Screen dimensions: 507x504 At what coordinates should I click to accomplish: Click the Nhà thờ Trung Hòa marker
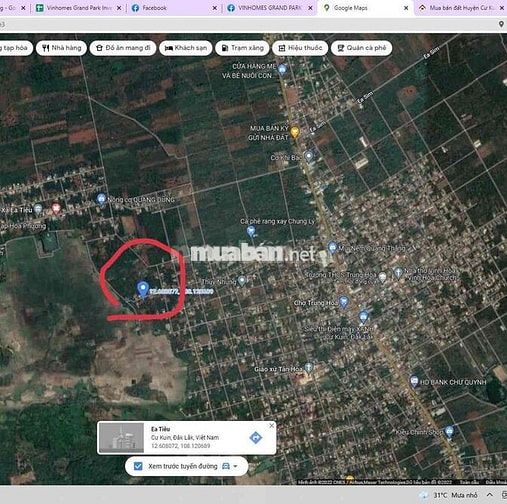[398, 272]
